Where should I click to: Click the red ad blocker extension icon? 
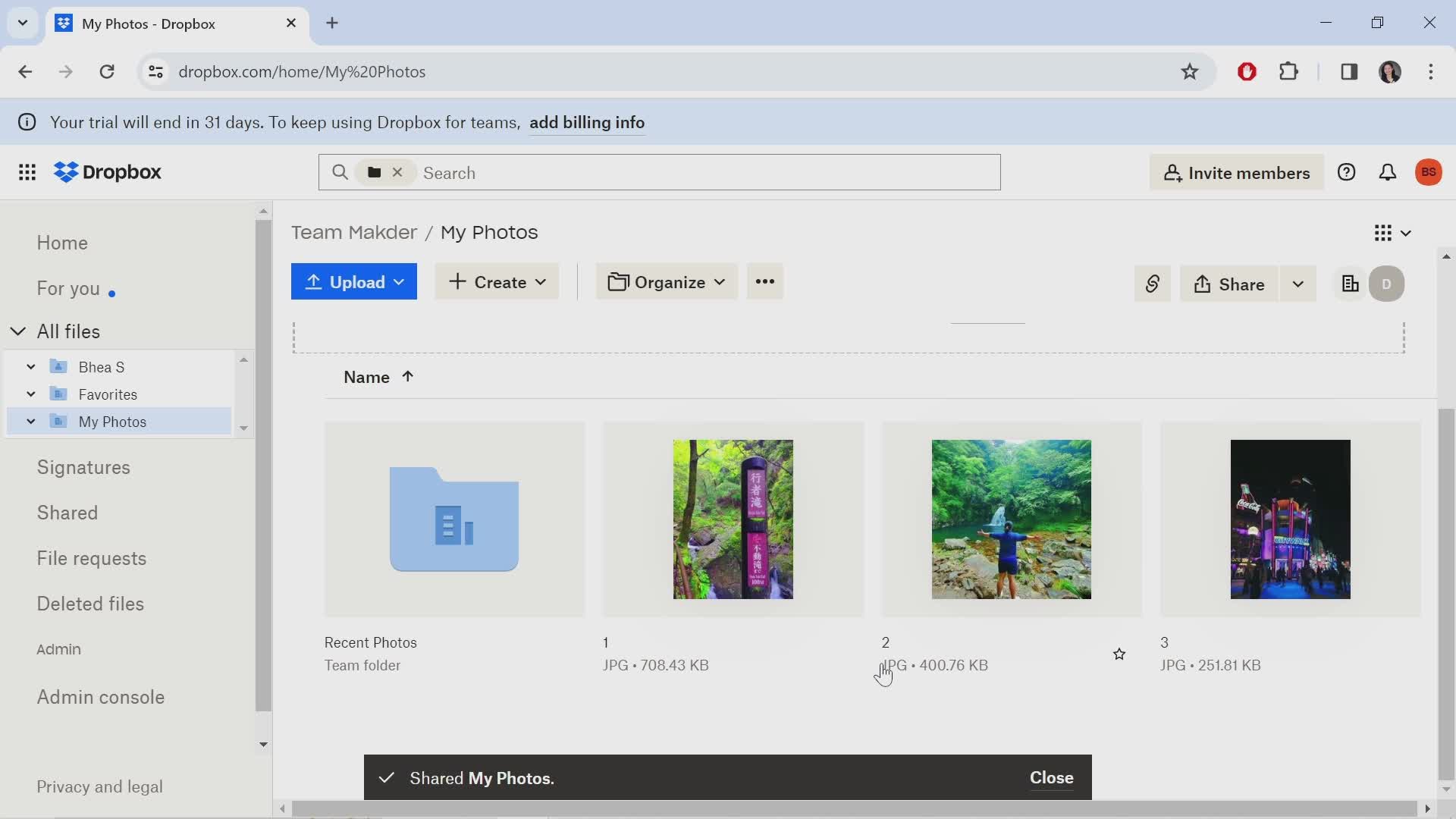click(x=1247, y=71)
